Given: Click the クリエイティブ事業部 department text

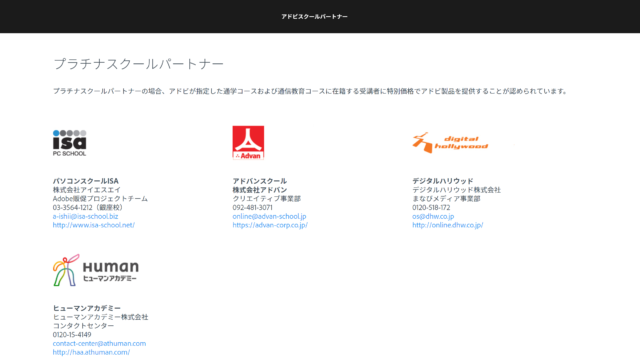Looking at the screenshot, I should coord(267,199).
